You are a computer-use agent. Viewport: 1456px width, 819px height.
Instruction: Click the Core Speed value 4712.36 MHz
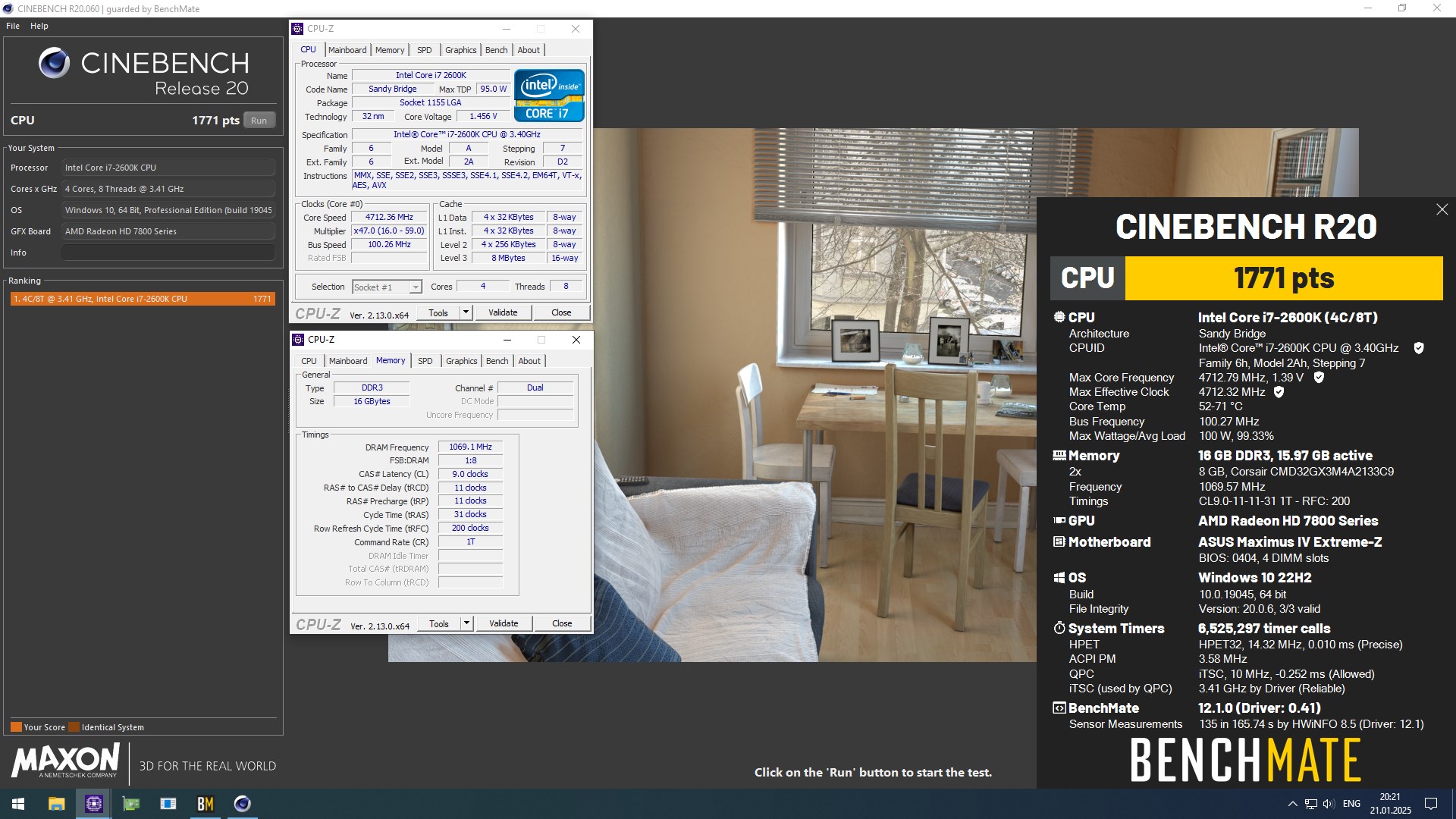(389, 218)
